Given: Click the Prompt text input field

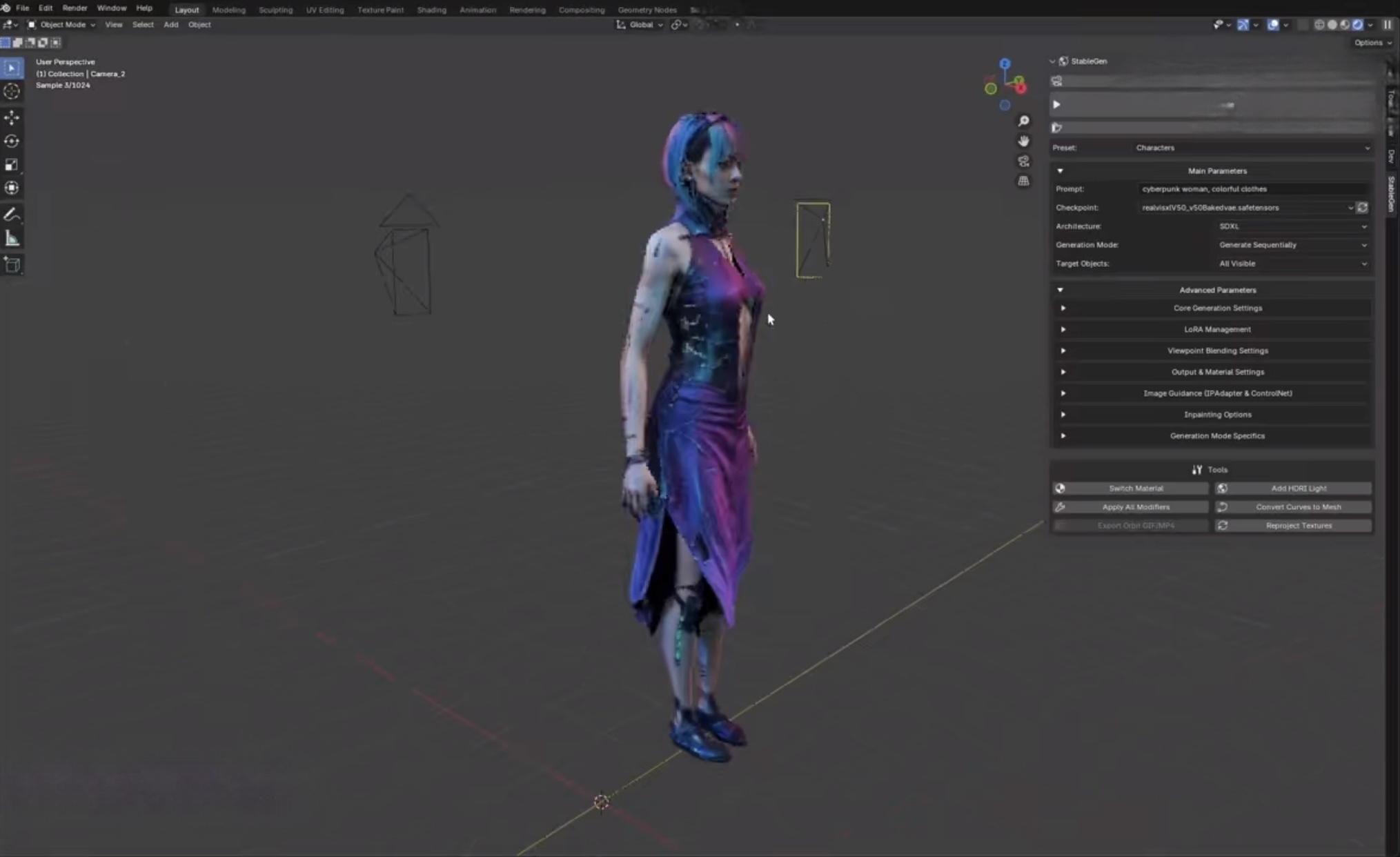Looking at the screenshot, I should click(1252, 189).
